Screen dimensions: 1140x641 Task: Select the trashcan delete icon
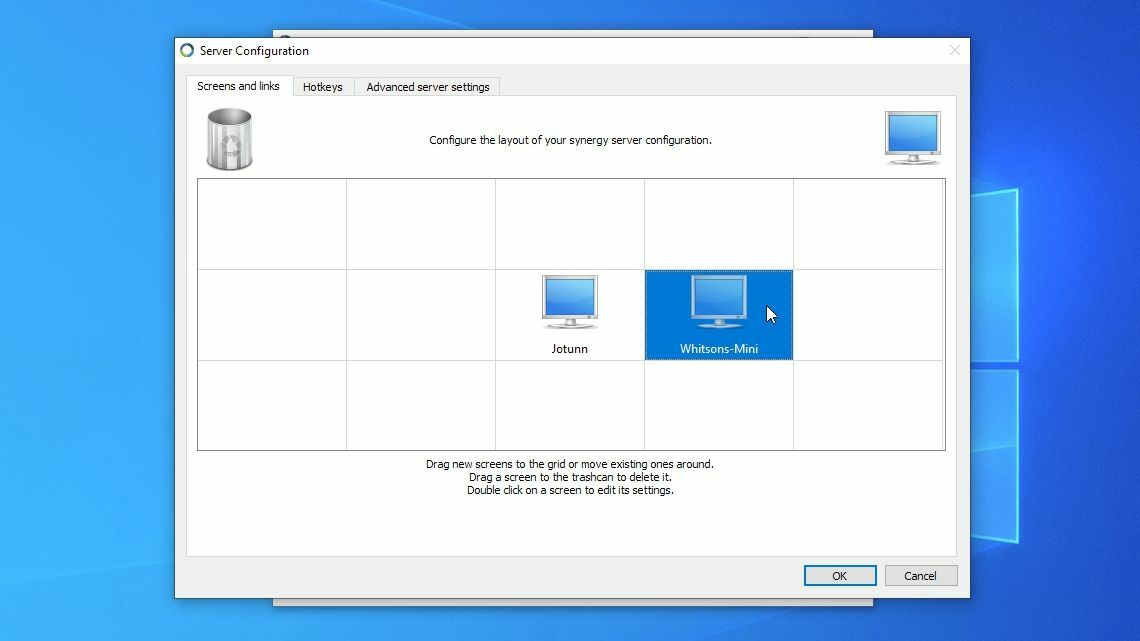[229, 139]
